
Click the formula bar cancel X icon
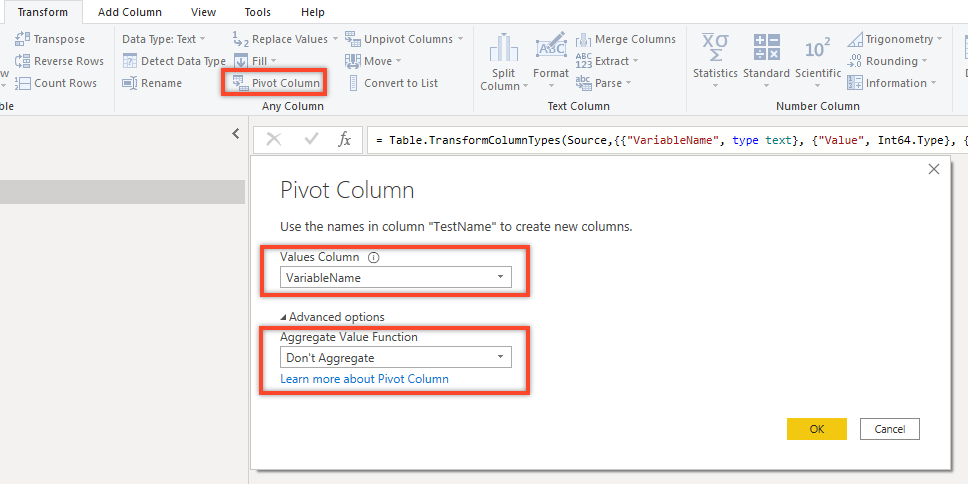tap(273, 140)
